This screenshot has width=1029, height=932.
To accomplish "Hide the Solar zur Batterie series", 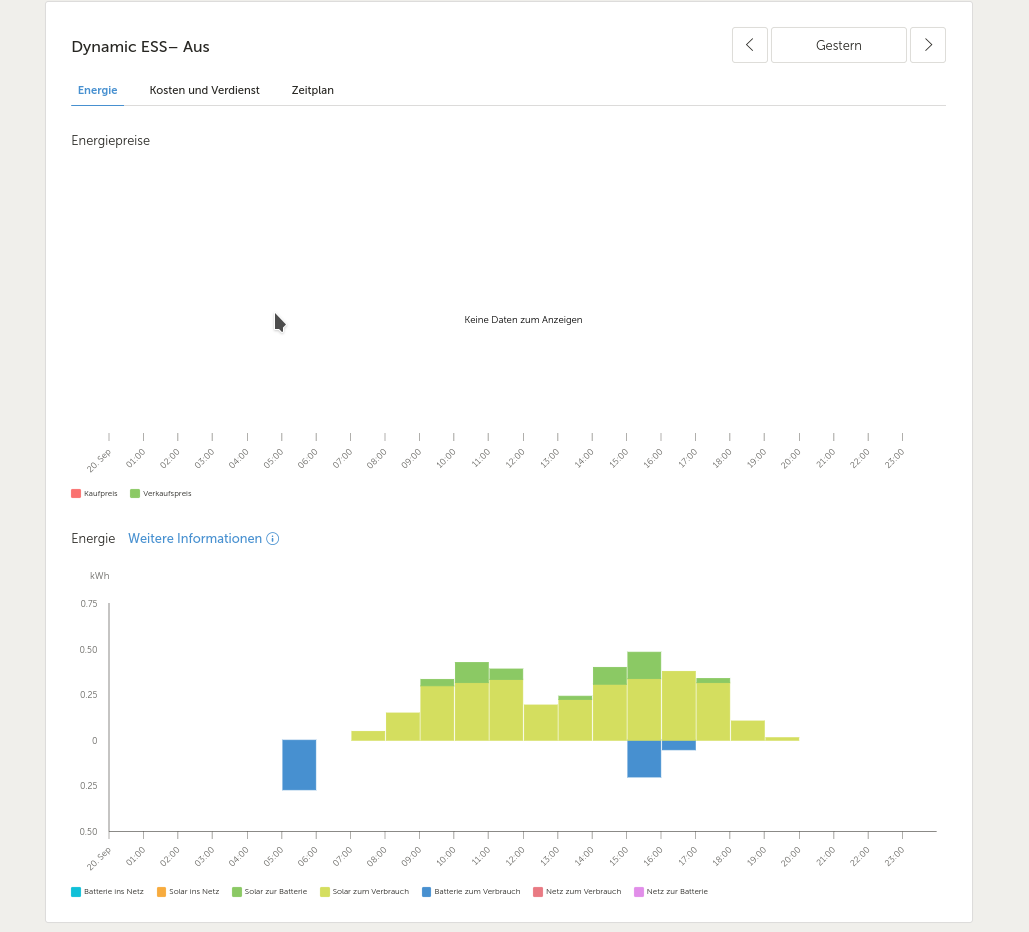I will (270, 892).
